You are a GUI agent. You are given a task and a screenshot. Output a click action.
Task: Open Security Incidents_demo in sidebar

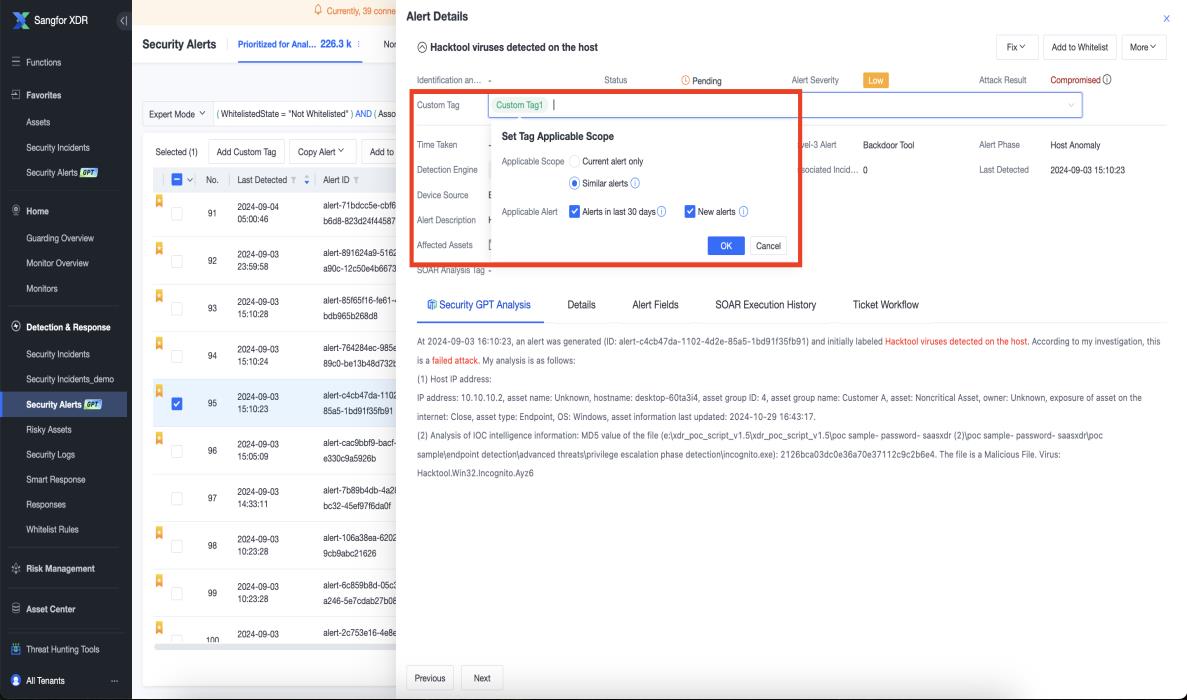[x=70, y=378]
